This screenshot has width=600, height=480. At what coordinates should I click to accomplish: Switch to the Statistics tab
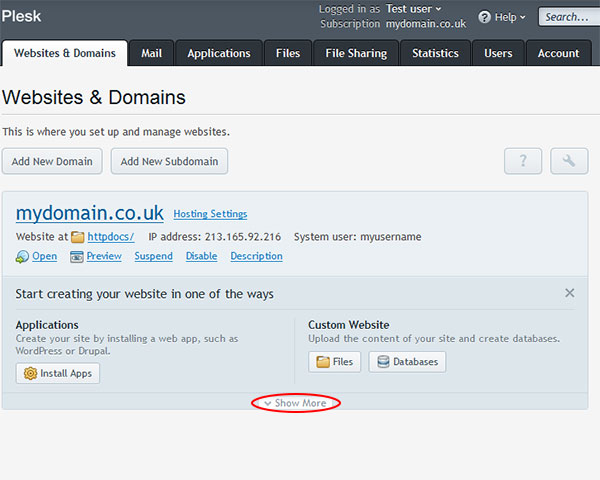pyautogui.click(x=435, y=53)
